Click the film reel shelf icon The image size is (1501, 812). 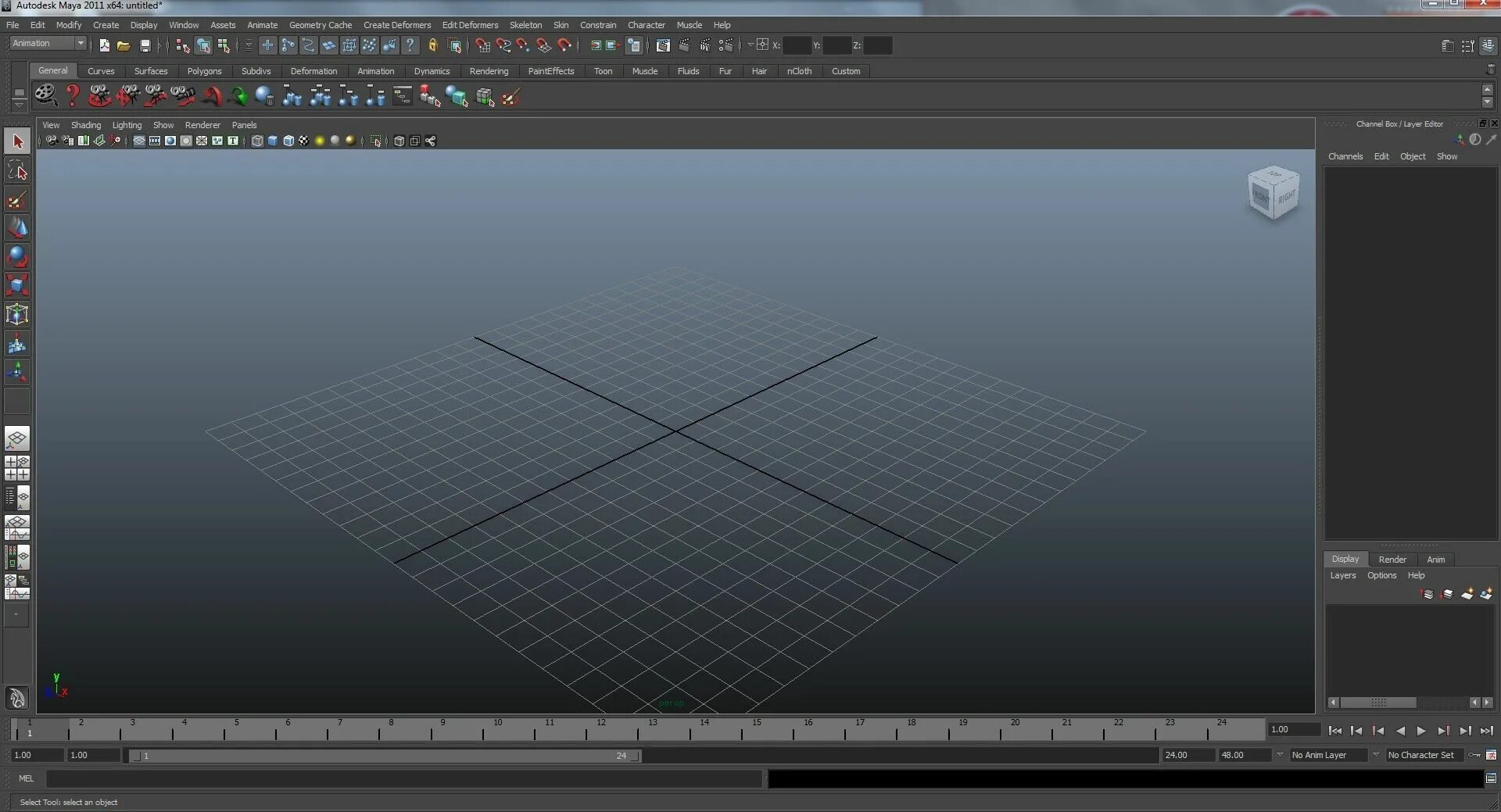click(x=46, y=96)
